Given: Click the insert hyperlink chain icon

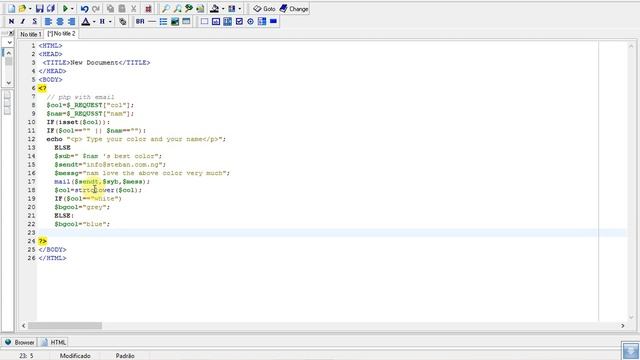Looking at the screenshot, I should tap(122, 21).
